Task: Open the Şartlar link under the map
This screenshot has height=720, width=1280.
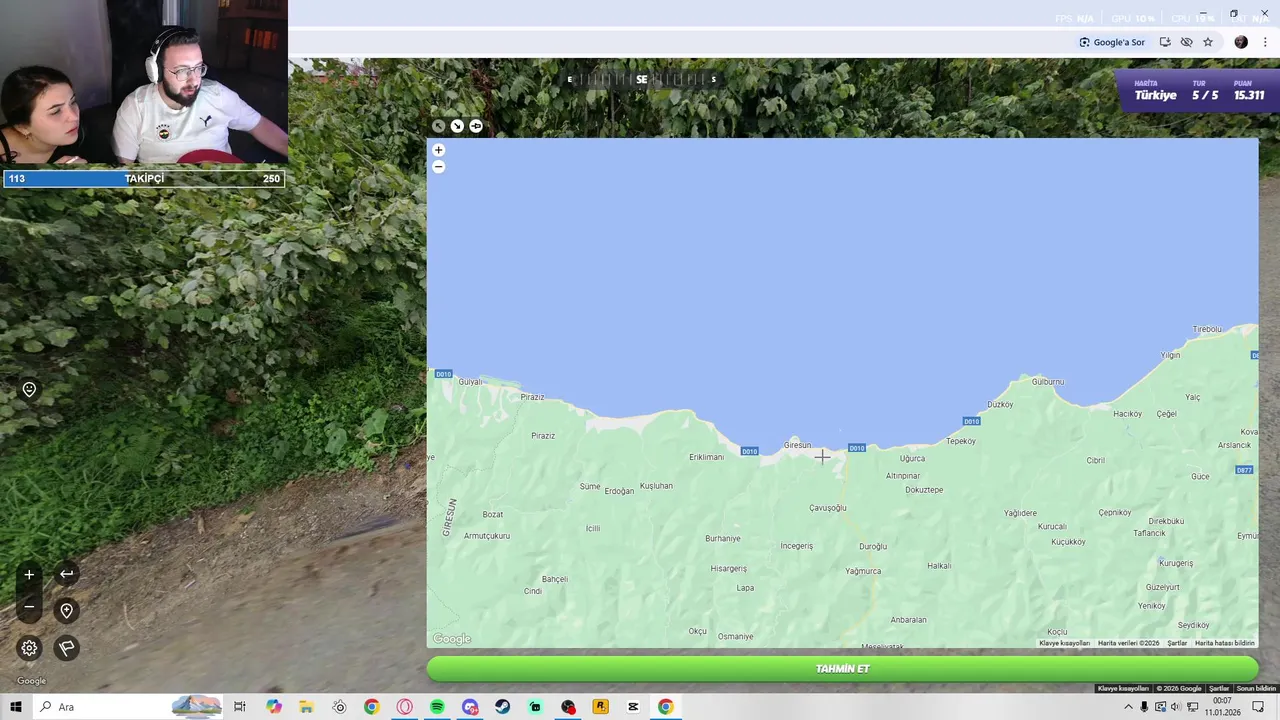Action: [1177, 643]
